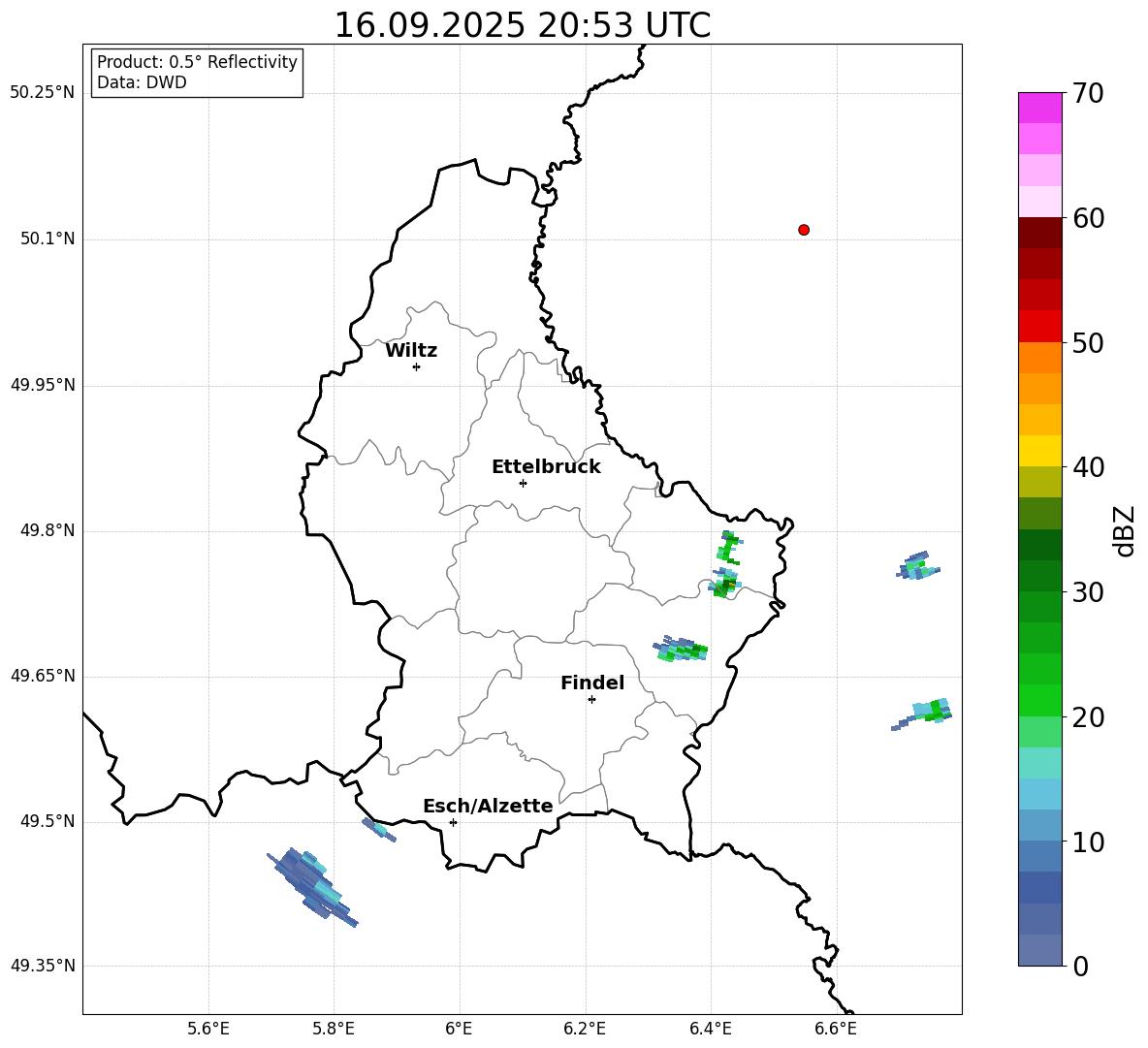
Task: Click the 6.6°E longitude label
Action: click(836, 1030)
